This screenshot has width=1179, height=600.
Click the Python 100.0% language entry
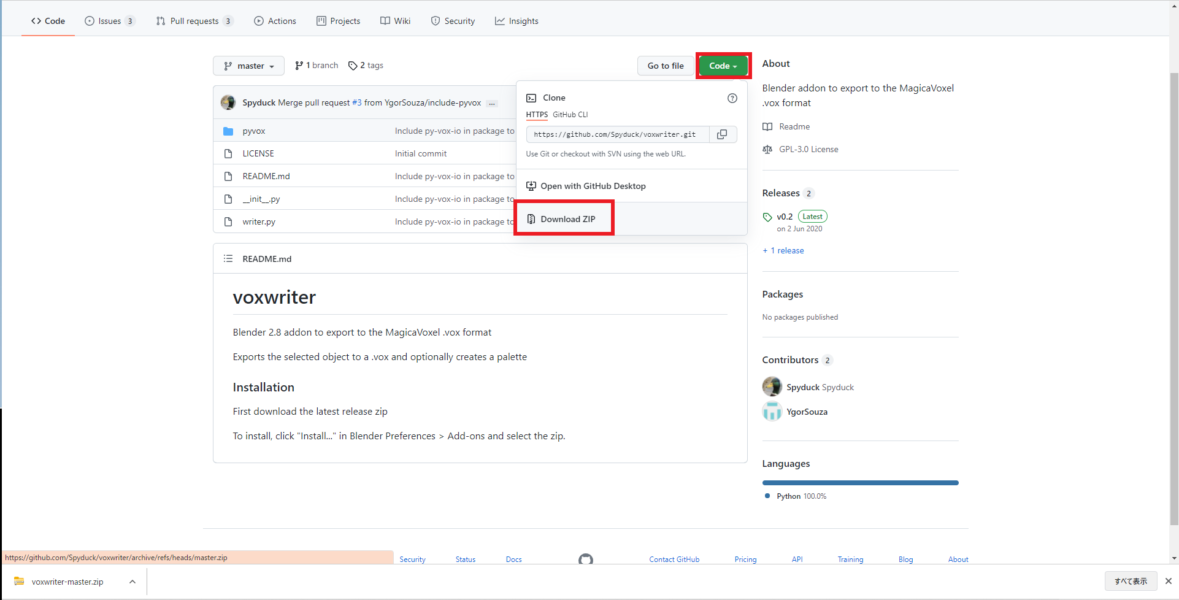[796, 496]
